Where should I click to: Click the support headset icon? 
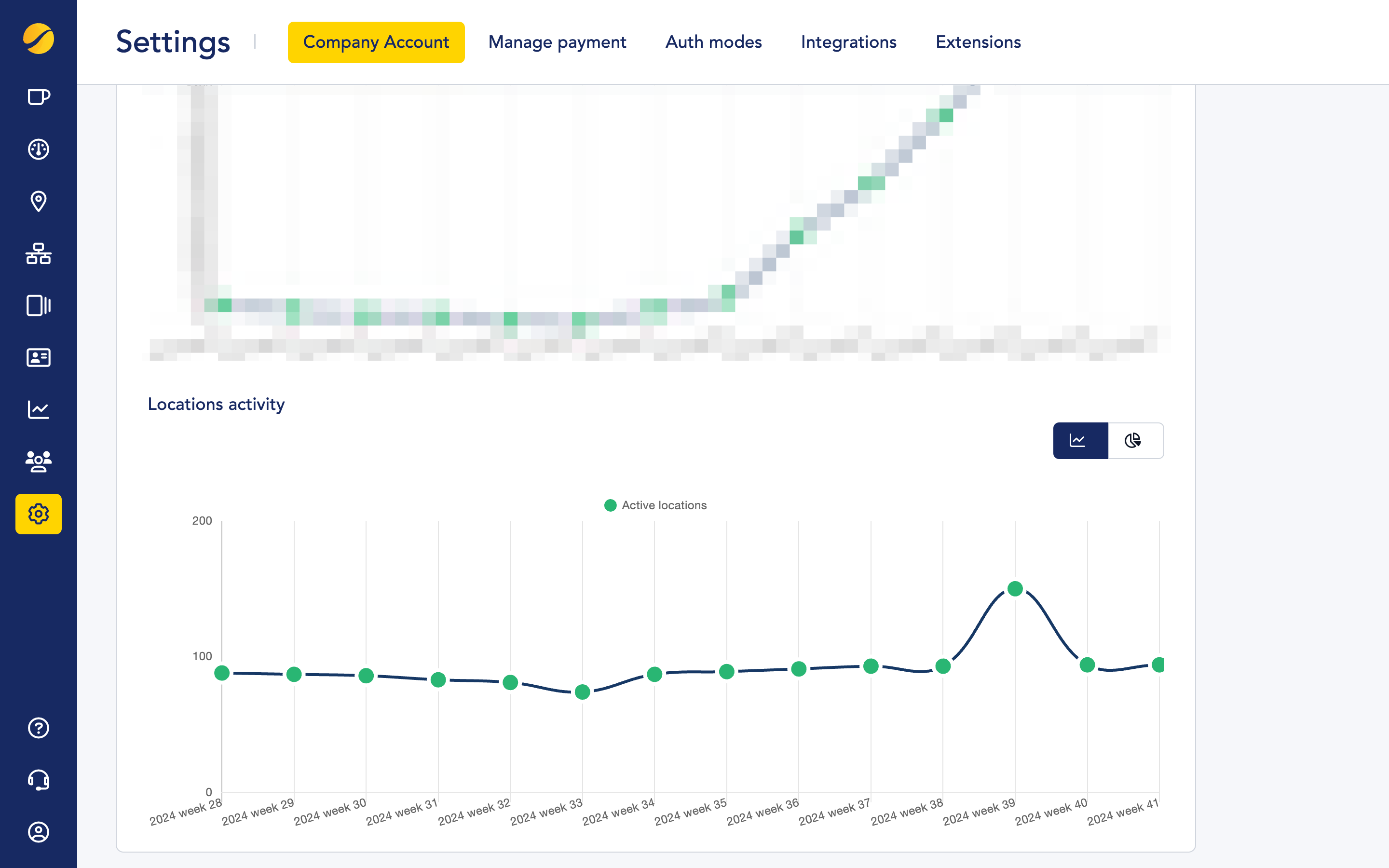pos(39,780)
